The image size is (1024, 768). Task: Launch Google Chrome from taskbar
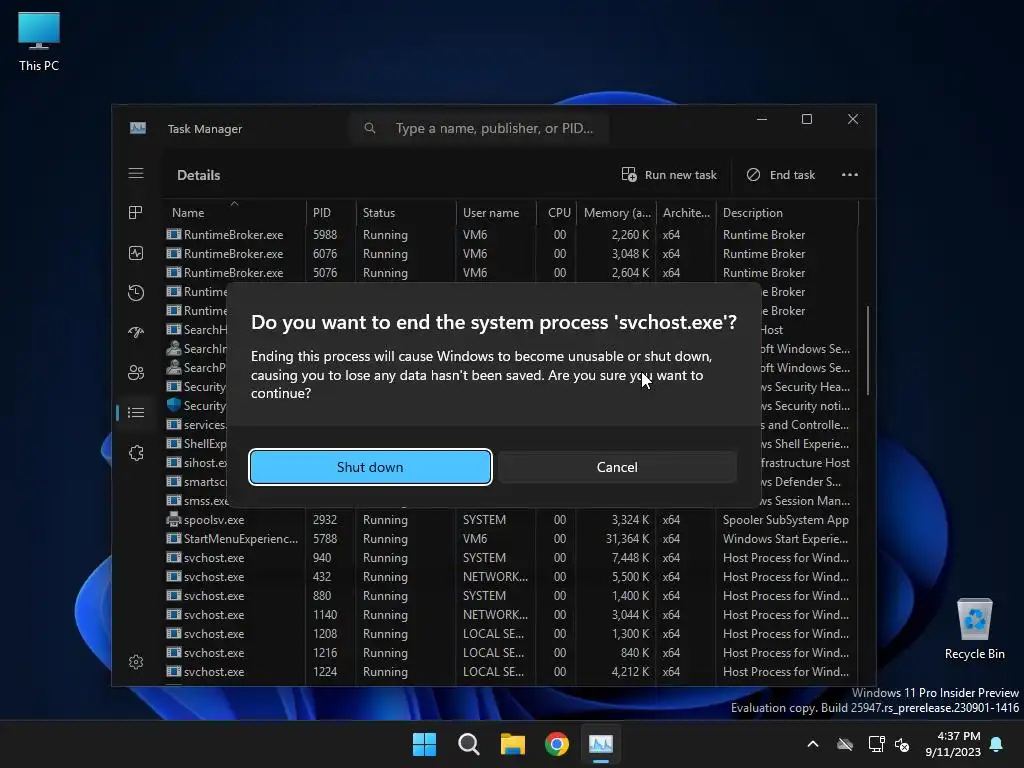tap(556, 744)
